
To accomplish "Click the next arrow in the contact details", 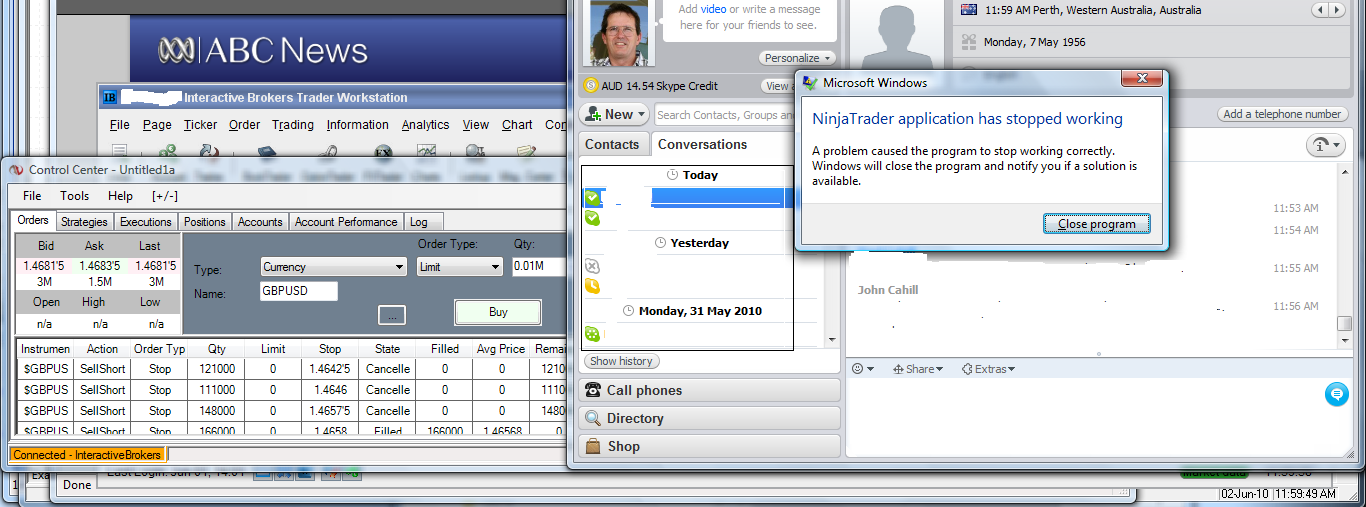I will (x=1337, y=10).
